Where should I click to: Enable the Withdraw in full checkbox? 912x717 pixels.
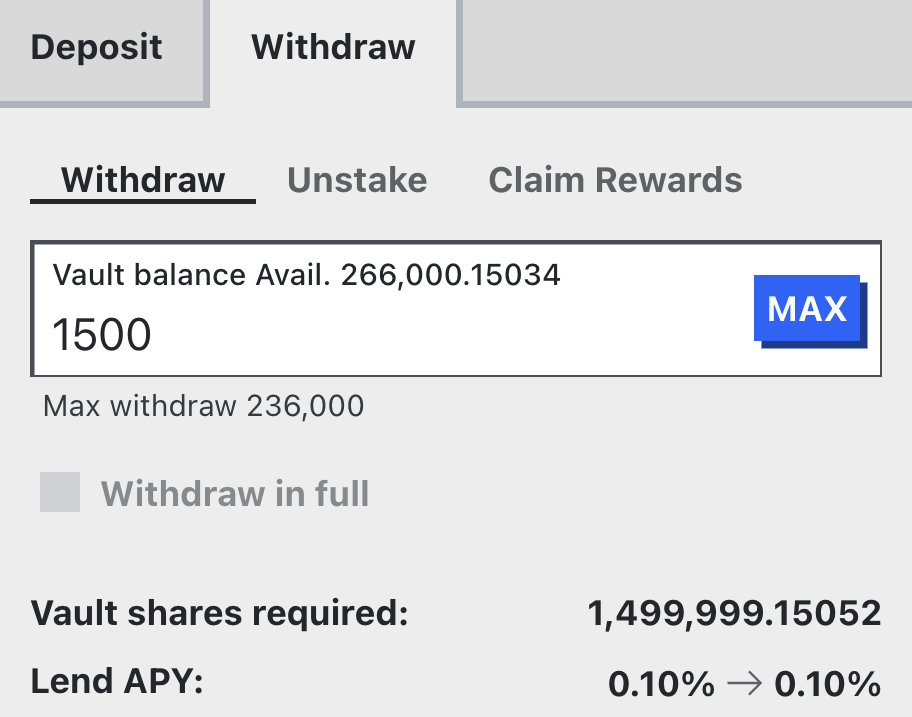(60, 493)
